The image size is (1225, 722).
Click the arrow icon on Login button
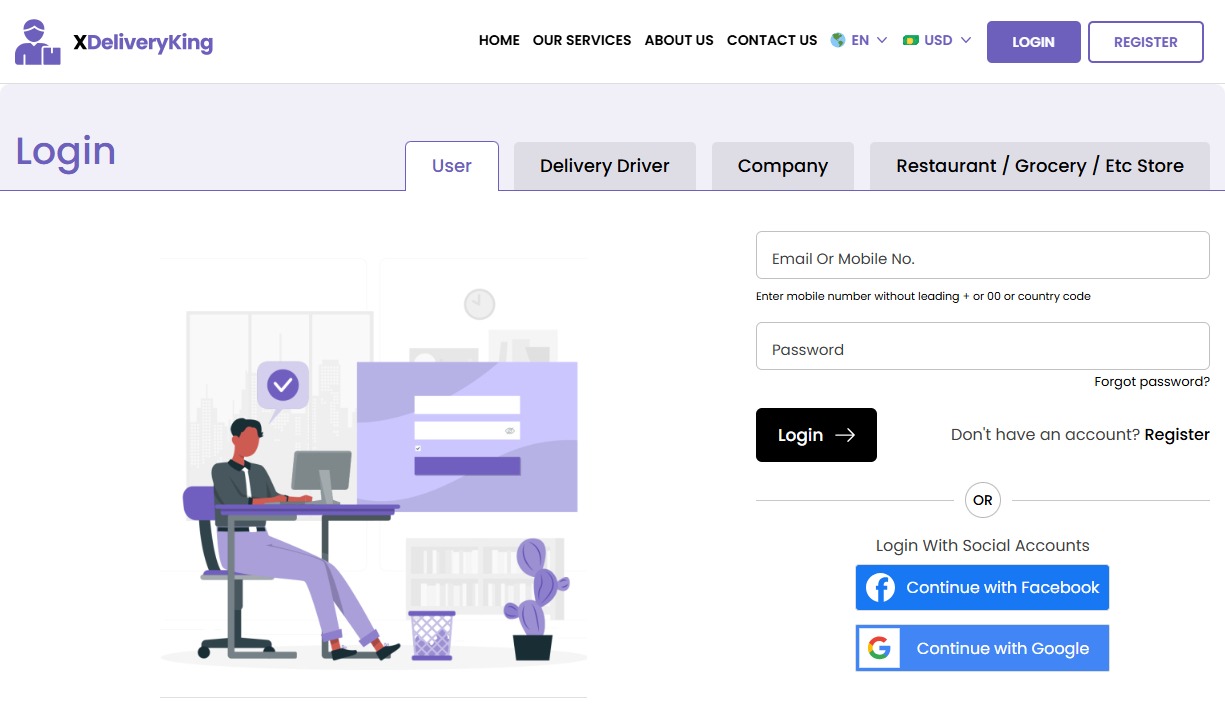(845, 435)
